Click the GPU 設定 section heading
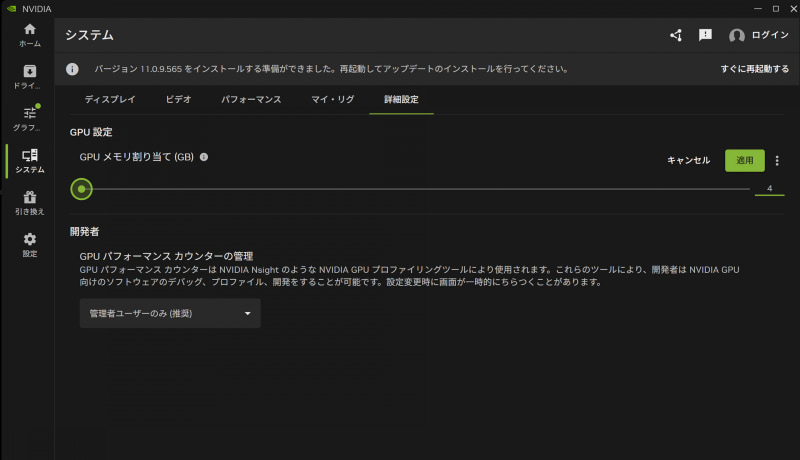 pyautogui.click(x=91, y=132)
